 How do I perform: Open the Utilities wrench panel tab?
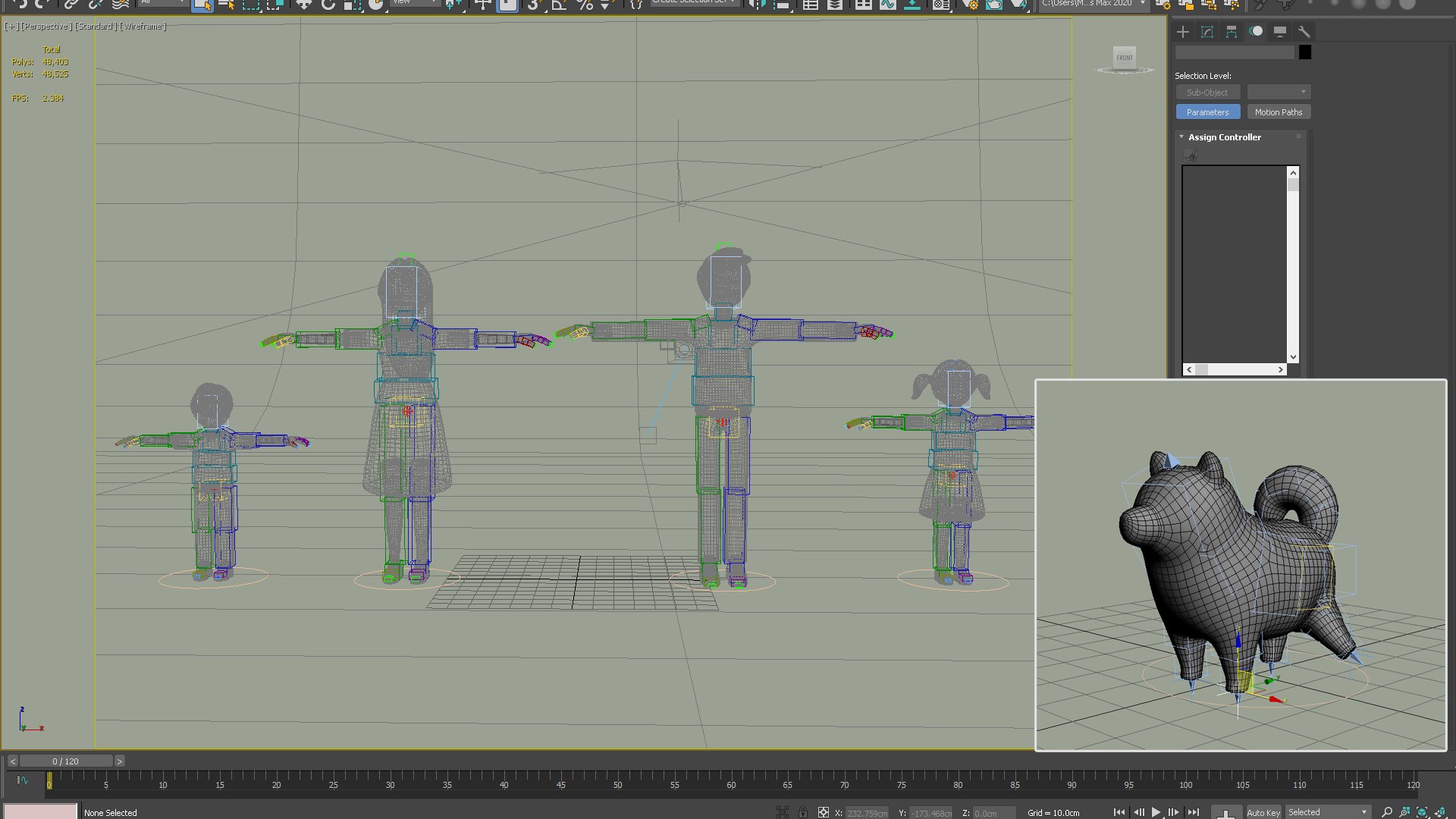(x=1304, y=32)
